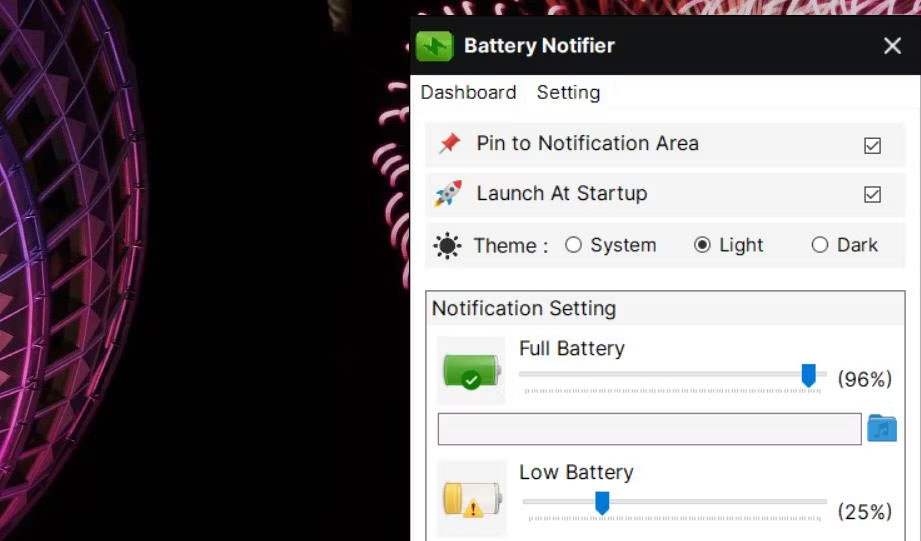Click the rocket Launch At Startup icon
921x541 pixels.
[x=448, y=193]
